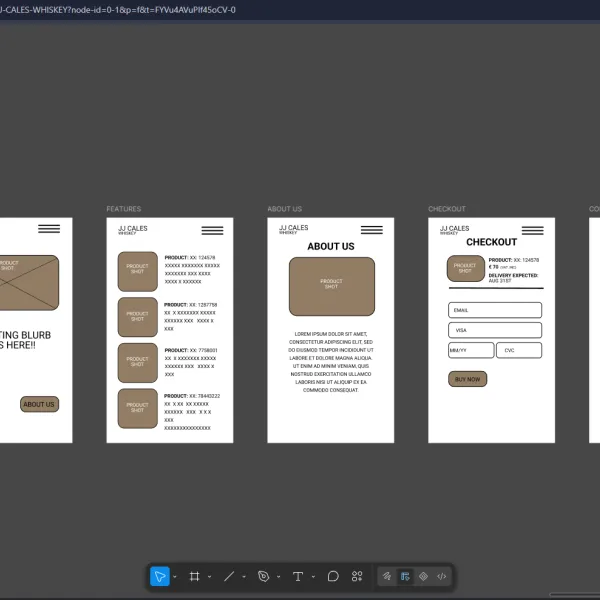This screenshot has height=600, width=600.
Task: Select PRODUCT: XX: 1287758 description text
Action: pyautogui.click(x=191, y=317)
